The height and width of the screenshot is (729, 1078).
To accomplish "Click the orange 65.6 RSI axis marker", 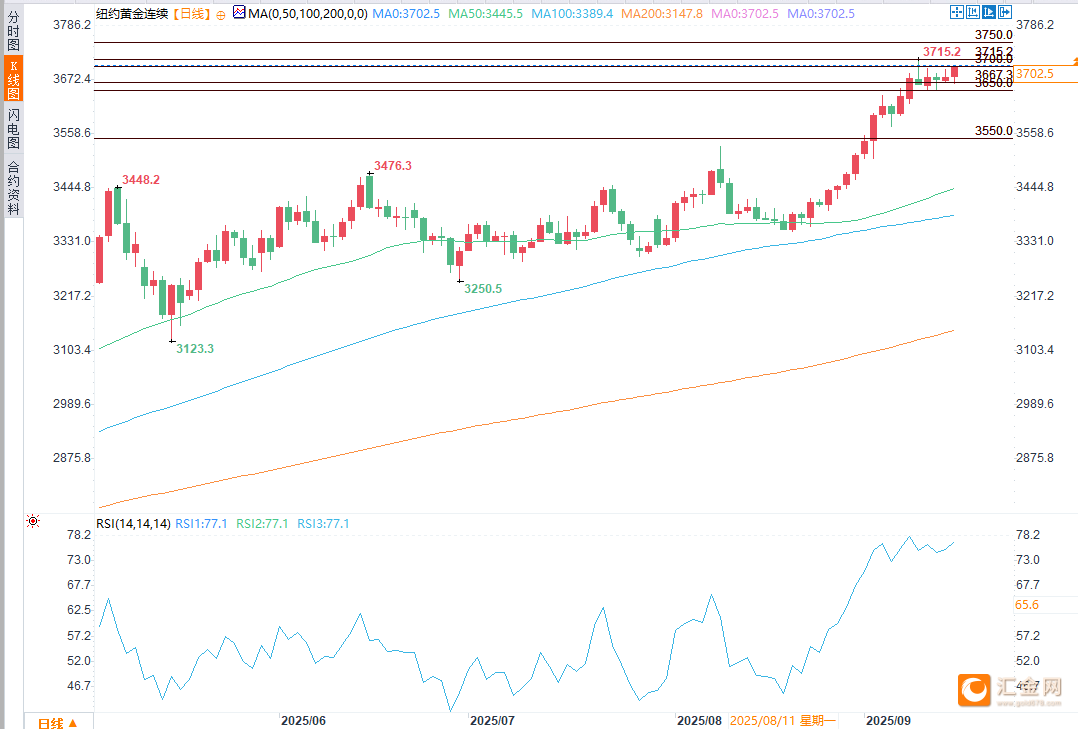I will [1026, 605].
